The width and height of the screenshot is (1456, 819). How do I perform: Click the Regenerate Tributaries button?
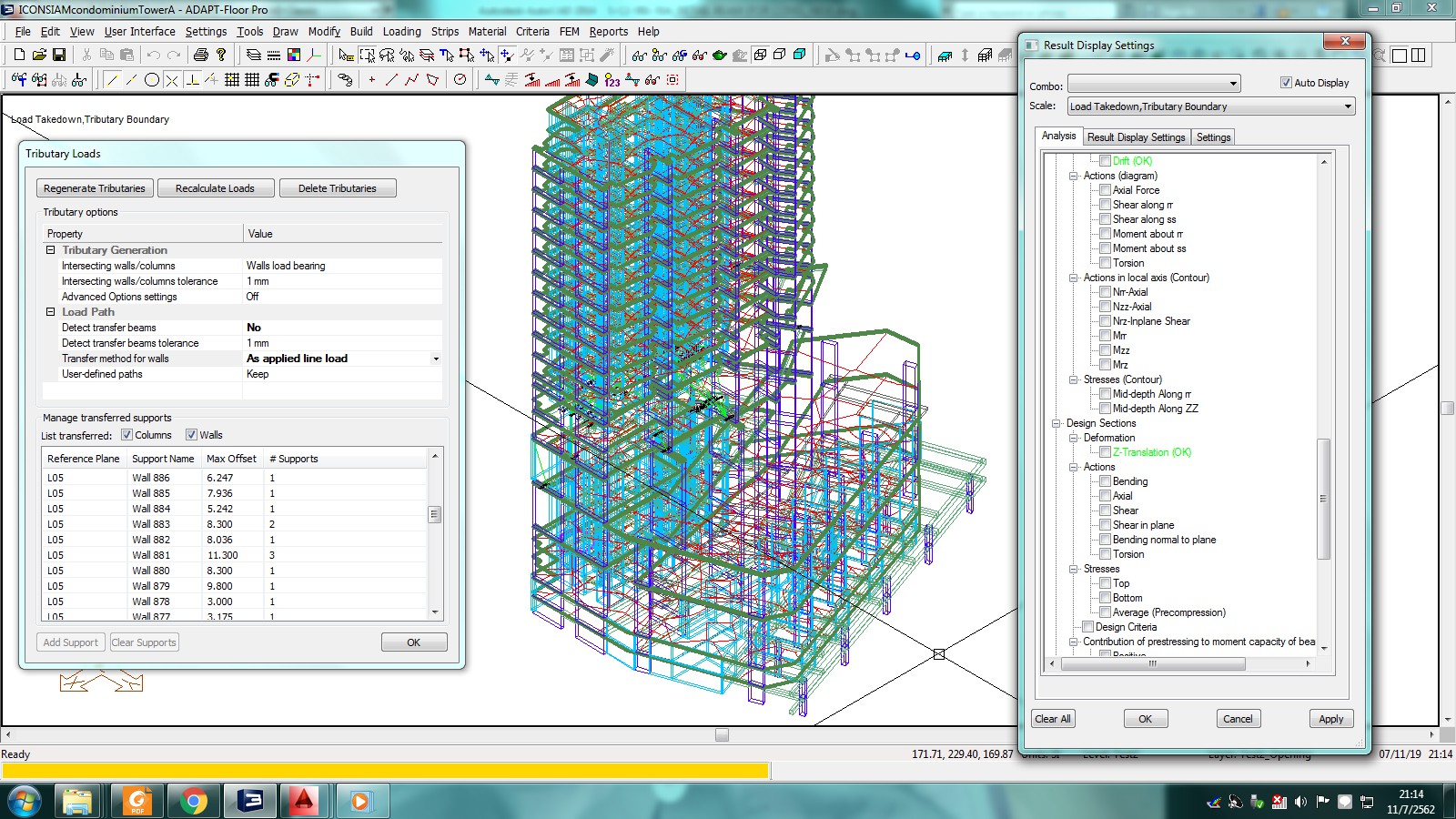point(95,188)
